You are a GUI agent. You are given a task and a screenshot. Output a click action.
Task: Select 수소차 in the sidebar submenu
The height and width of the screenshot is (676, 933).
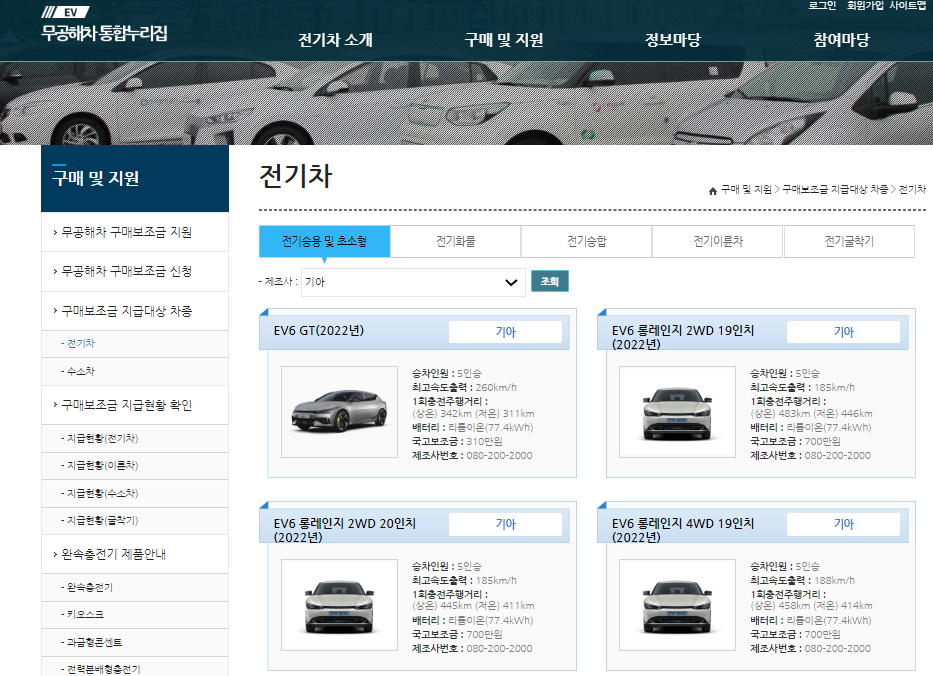coord(135,371)
